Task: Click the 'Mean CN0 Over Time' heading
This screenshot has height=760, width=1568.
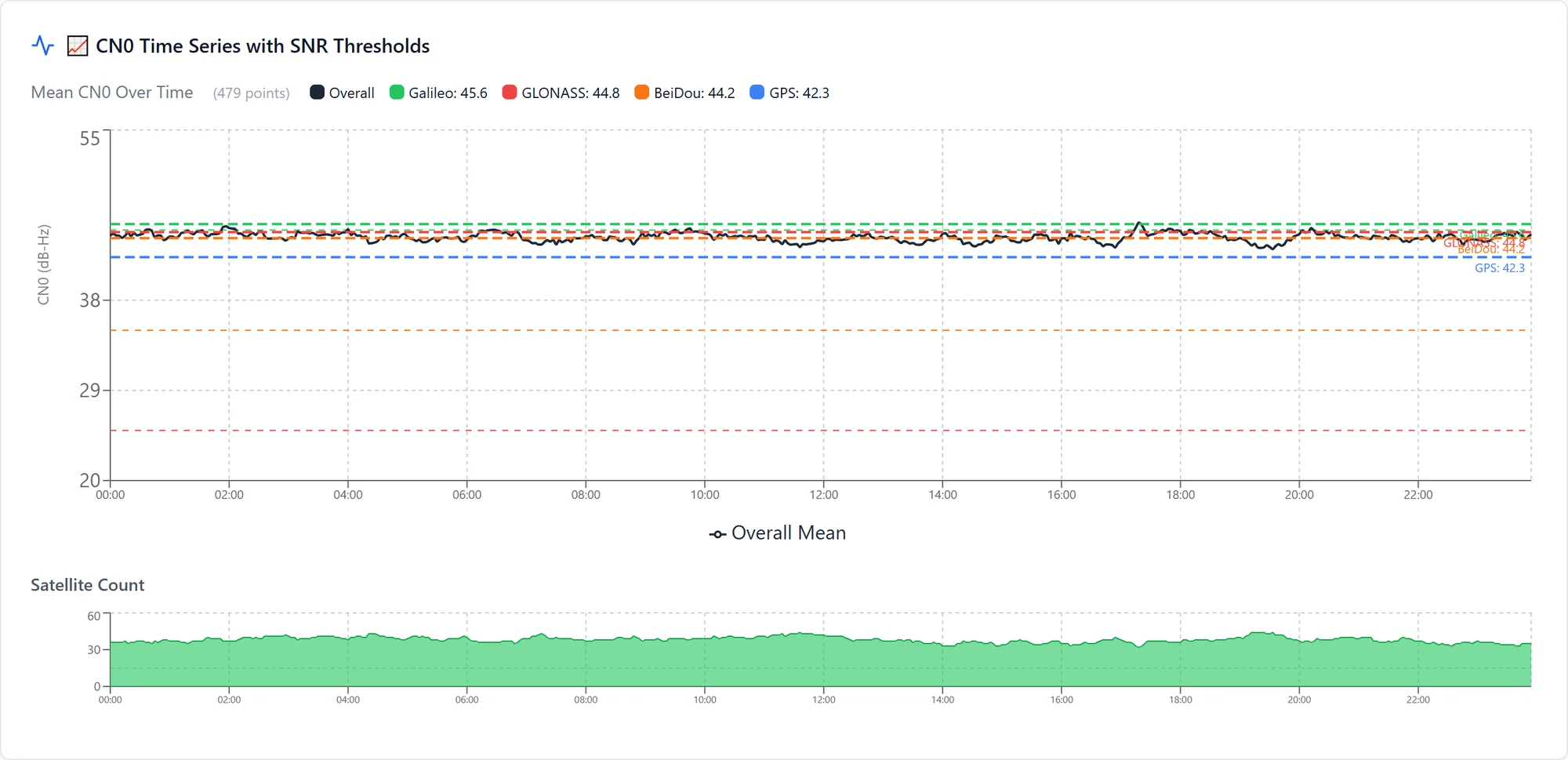Action: [112, 93]
